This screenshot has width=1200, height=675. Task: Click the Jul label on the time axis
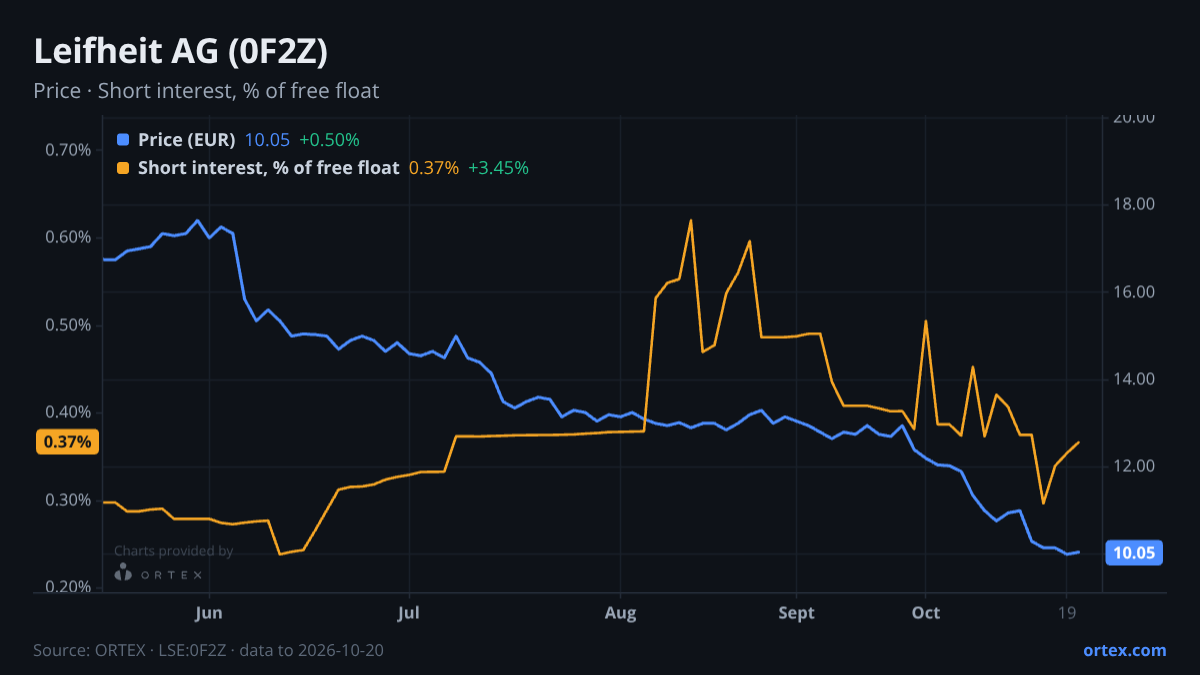pos(408,613)
